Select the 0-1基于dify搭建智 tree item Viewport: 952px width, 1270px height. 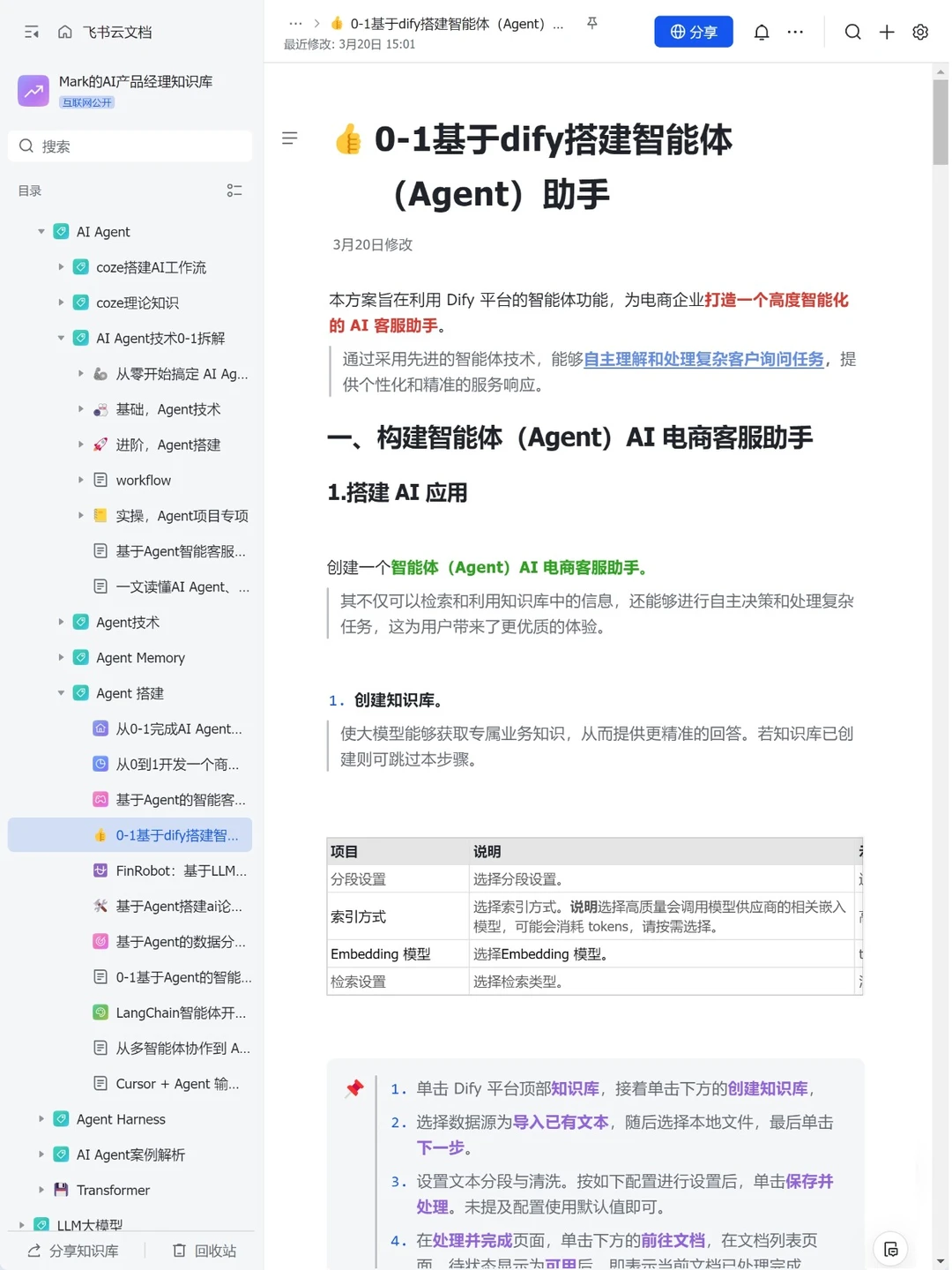pyautogui.click(x=130, y=835)
